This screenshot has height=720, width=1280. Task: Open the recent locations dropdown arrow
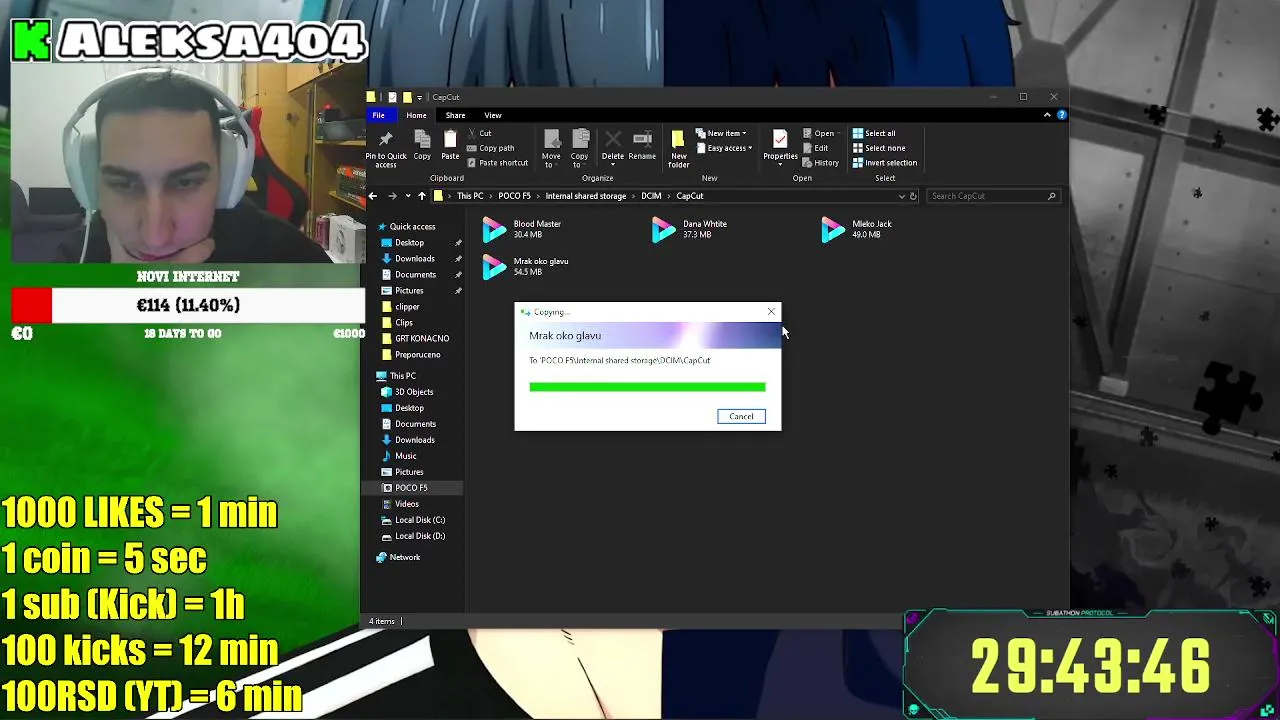[x=407, y=196]
